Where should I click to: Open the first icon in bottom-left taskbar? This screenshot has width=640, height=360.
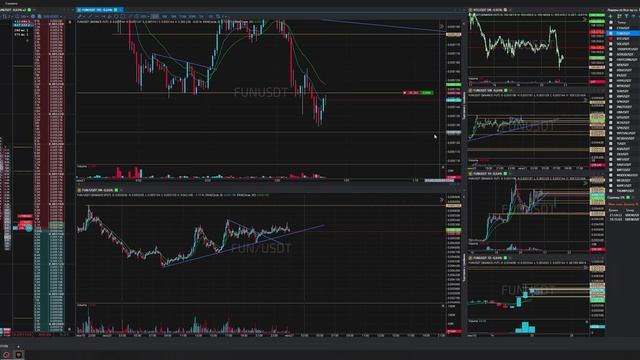(x=7, y=355)
